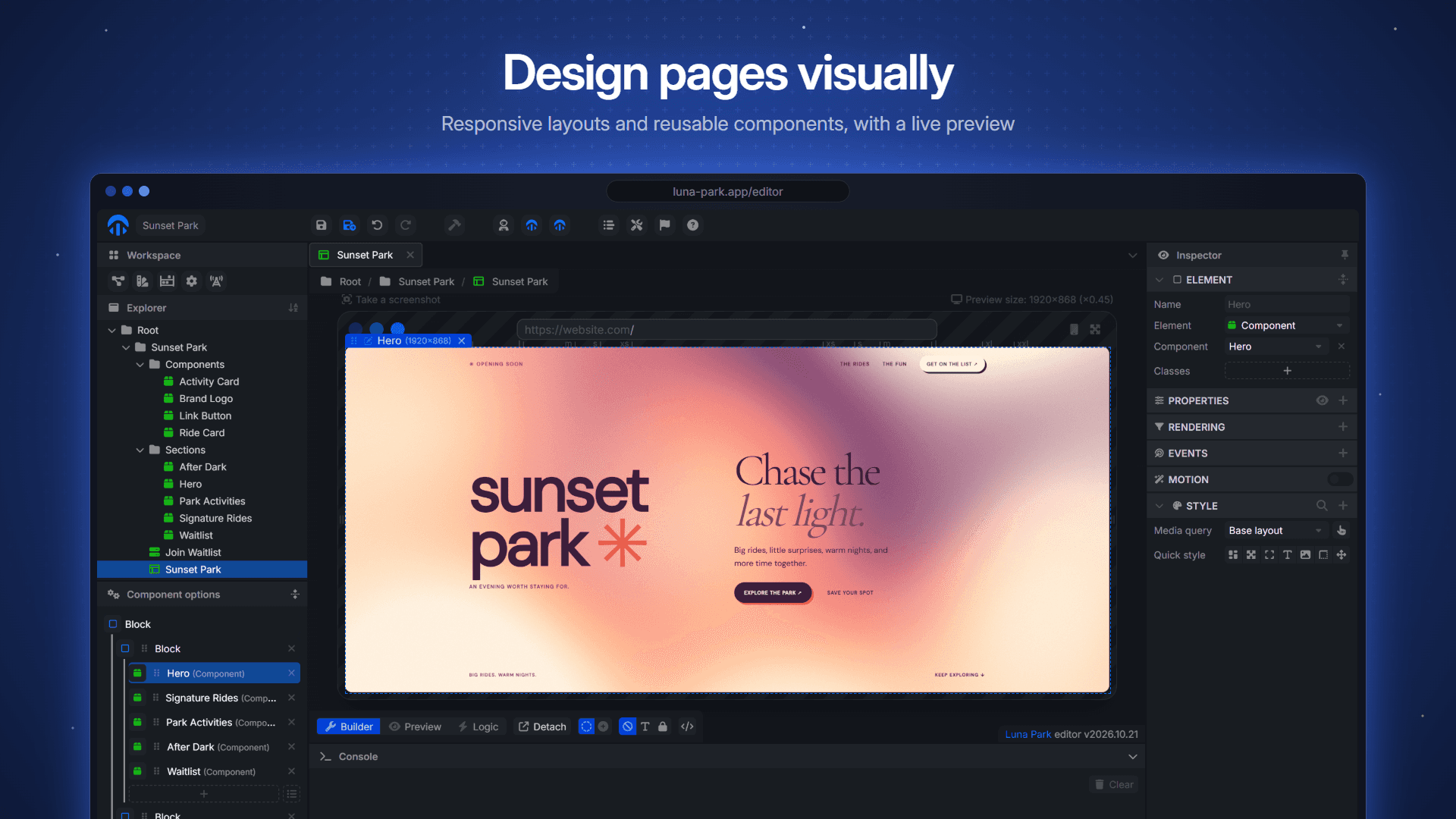Toggle the MOTION switch

pos(1340,479)
